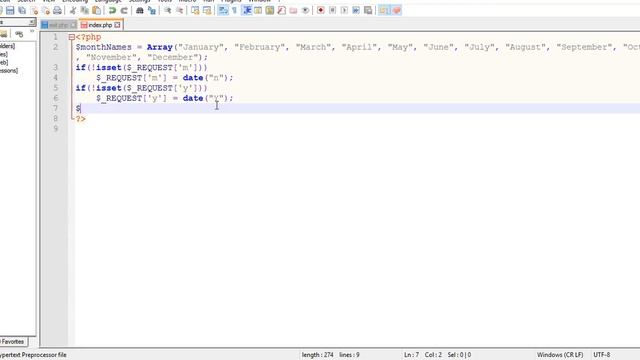Viewport: 640px width, 360px height.
Task: Toggle file Monitoring eye icon
Action: (305, 11)
